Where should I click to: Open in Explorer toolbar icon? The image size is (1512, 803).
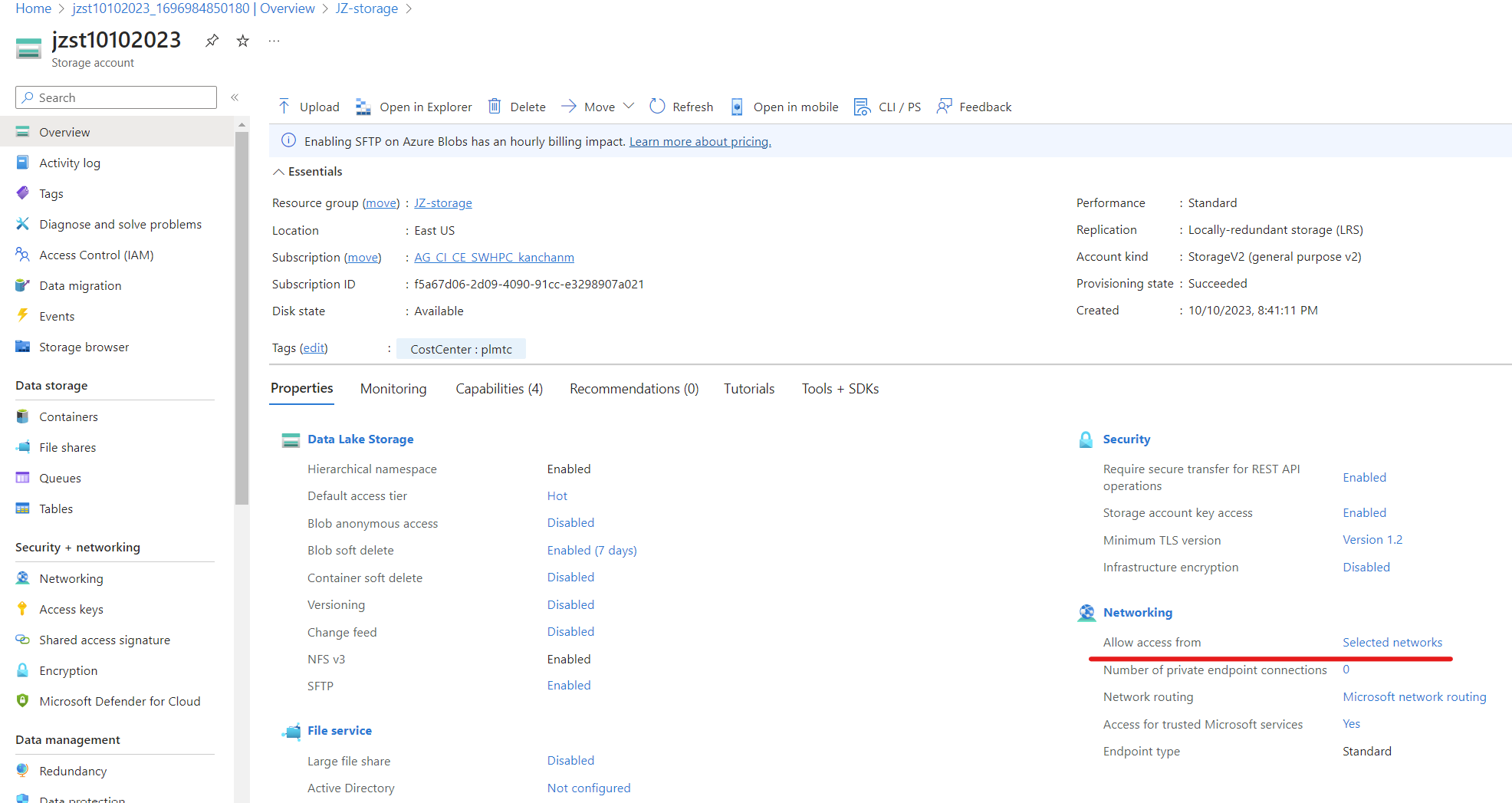point(363,107)
